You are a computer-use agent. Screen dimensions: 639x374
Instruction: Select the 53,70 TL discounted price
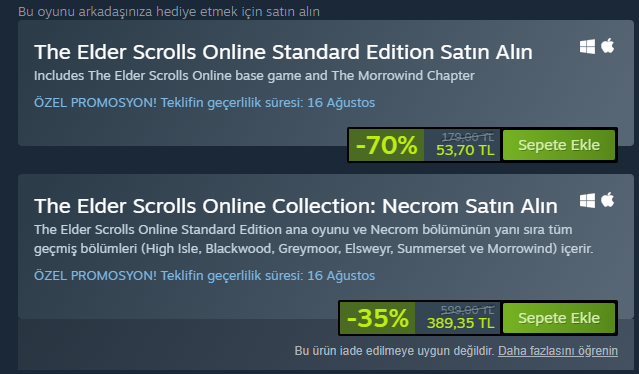coord(465,150)
